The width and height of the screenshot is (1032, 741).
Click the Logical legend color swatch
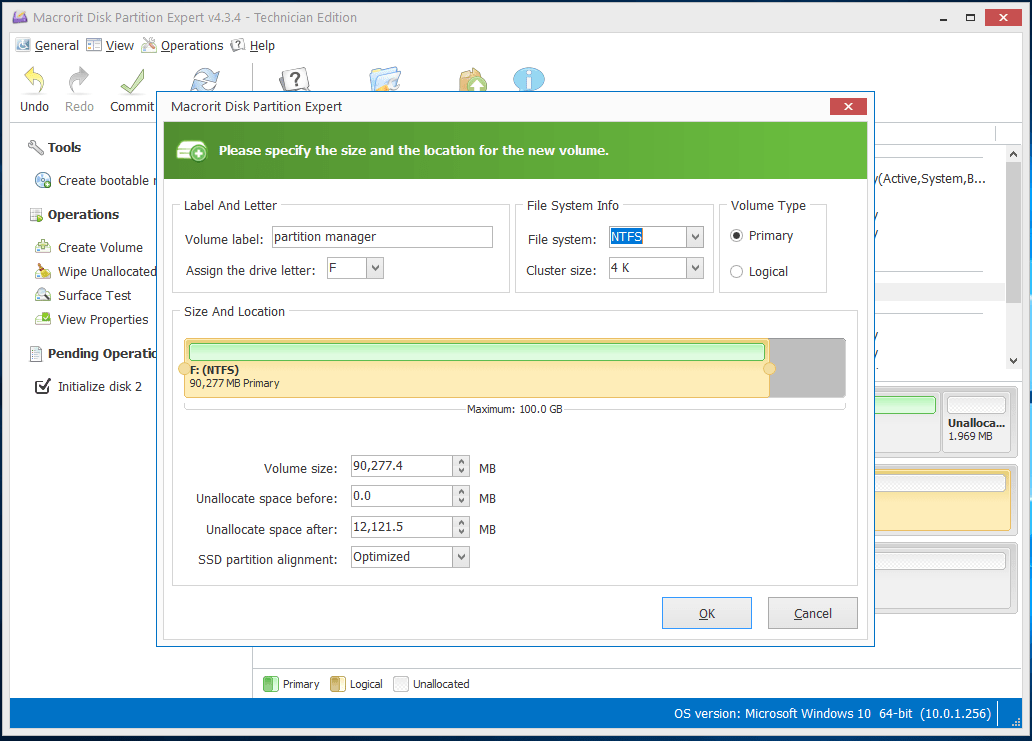(338, 684)
